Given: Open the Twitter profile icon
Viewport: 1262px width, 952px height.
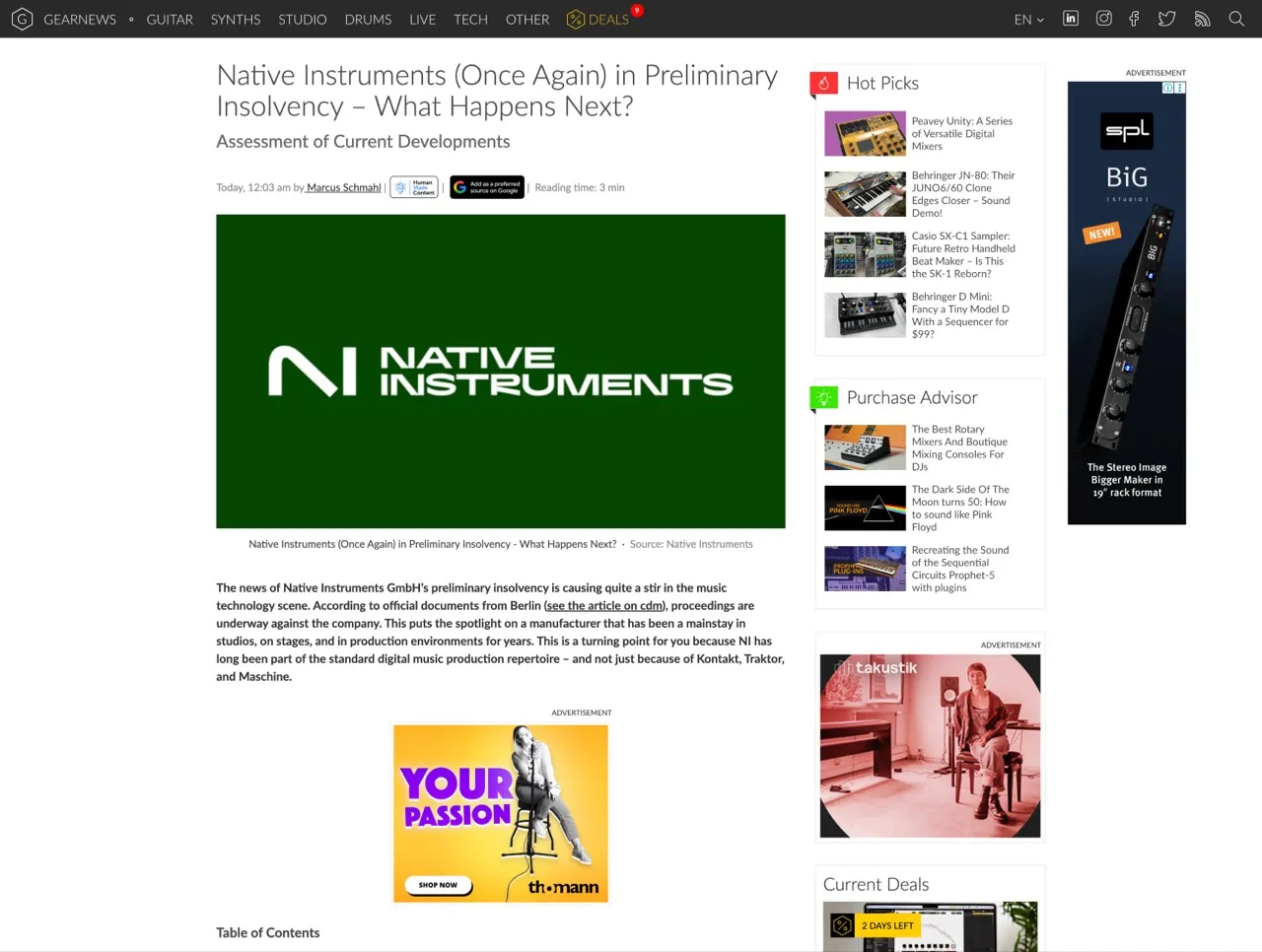Looking at the screenshot, I should tap(1166, 18).
